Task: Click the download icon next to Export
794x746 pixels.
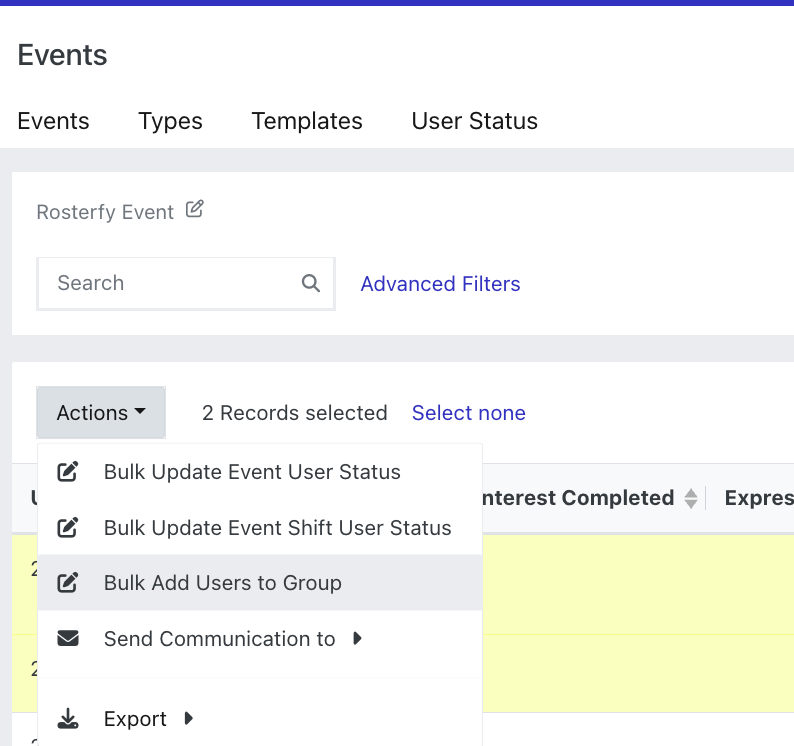Action: coord(68,719)
